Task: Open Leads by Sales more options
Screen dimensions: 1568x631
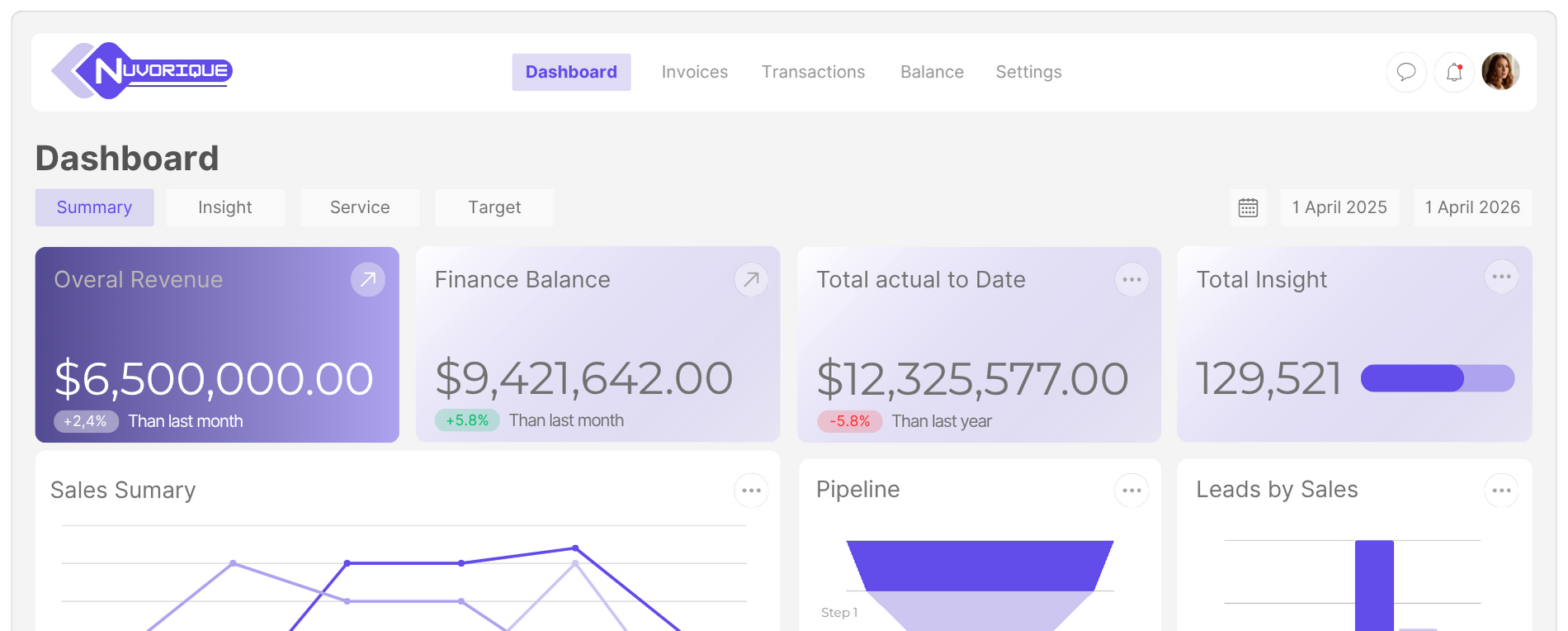Action: [1501, 491]
